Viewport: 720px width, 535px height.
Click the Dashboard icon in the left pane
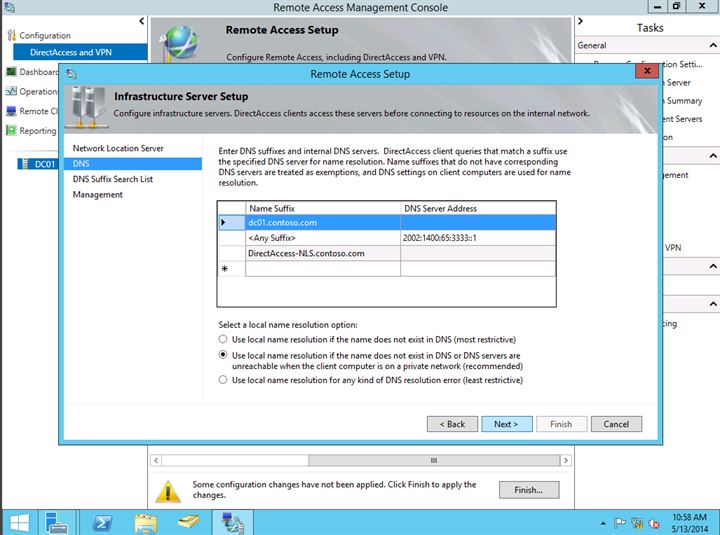point(11,71)
